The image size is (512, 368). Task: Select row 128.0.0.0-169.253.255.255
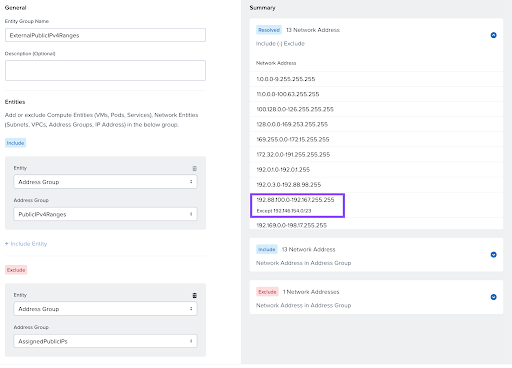[x=376, y=124]
